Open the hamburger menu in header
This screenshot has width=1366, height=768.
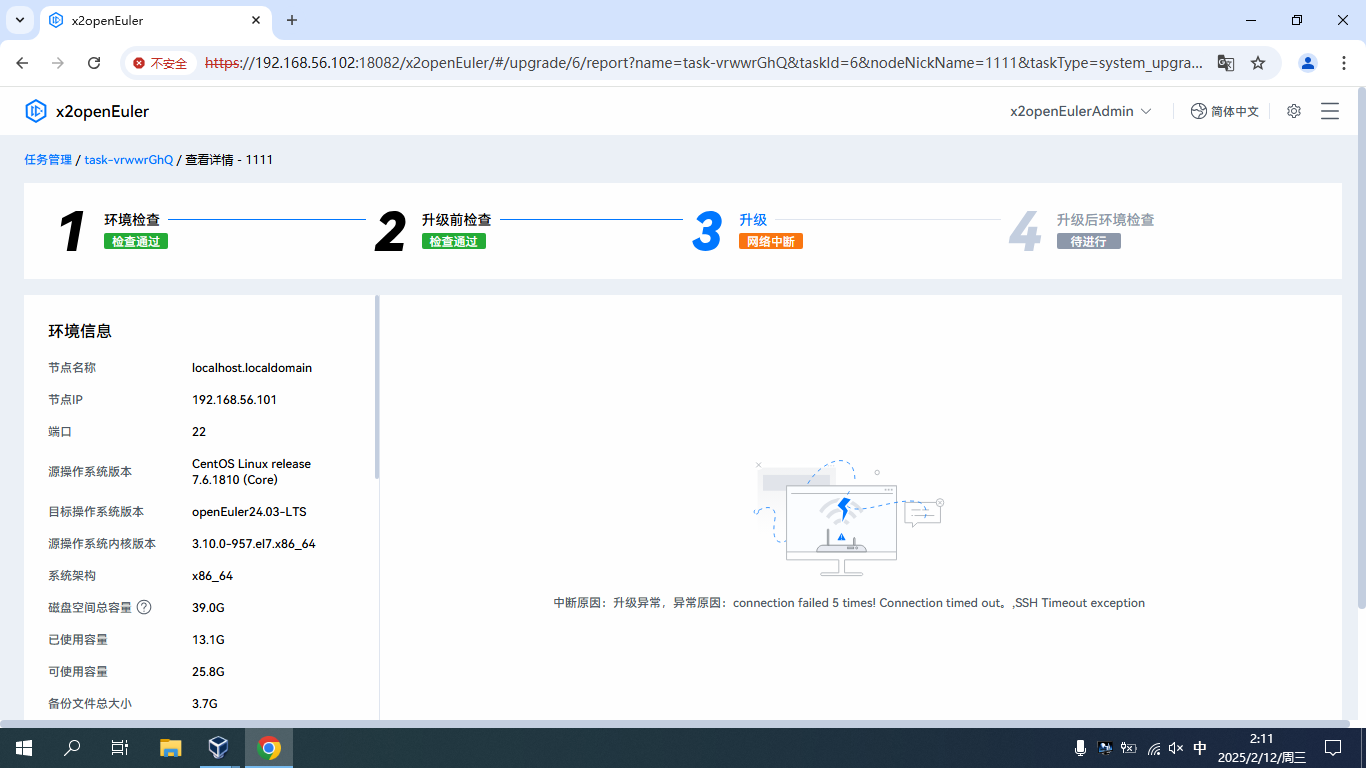coord(1330,111)
